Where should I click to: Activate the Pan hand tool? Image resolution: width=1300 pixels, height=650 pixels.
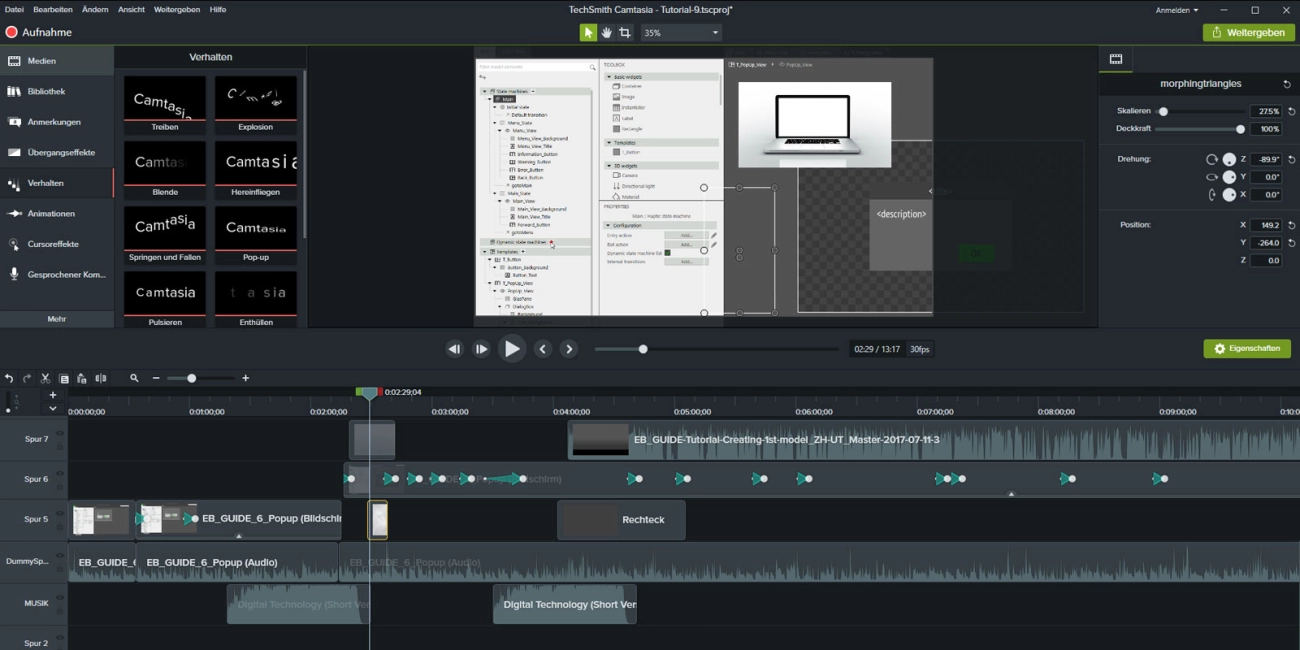(606, 32)
